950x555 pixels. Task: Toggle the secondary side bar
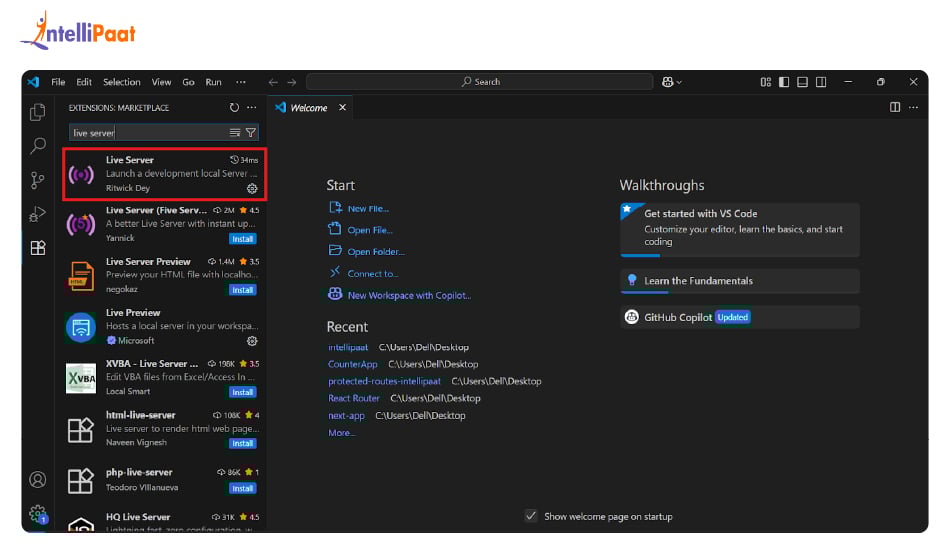pyautogui.click(x=821, y=82)
